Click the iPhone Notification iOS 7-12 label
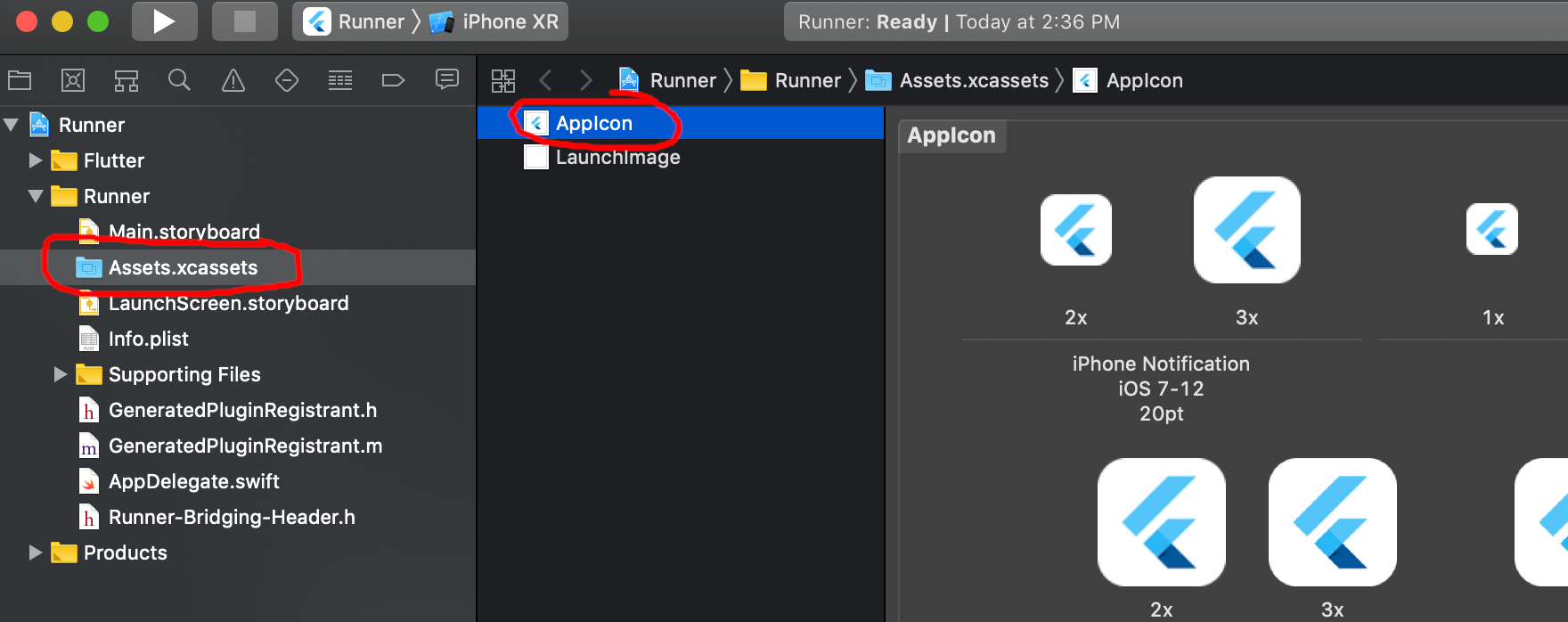Image resolution: width=1568 pixels, height=622 pixels. click(x=1161, y=389)
